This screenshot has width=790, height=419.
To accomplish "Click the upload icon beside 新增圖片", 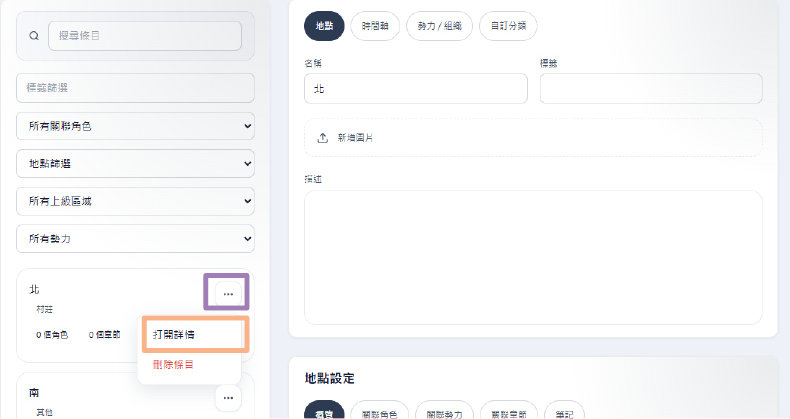I will [x=322, y=137].
